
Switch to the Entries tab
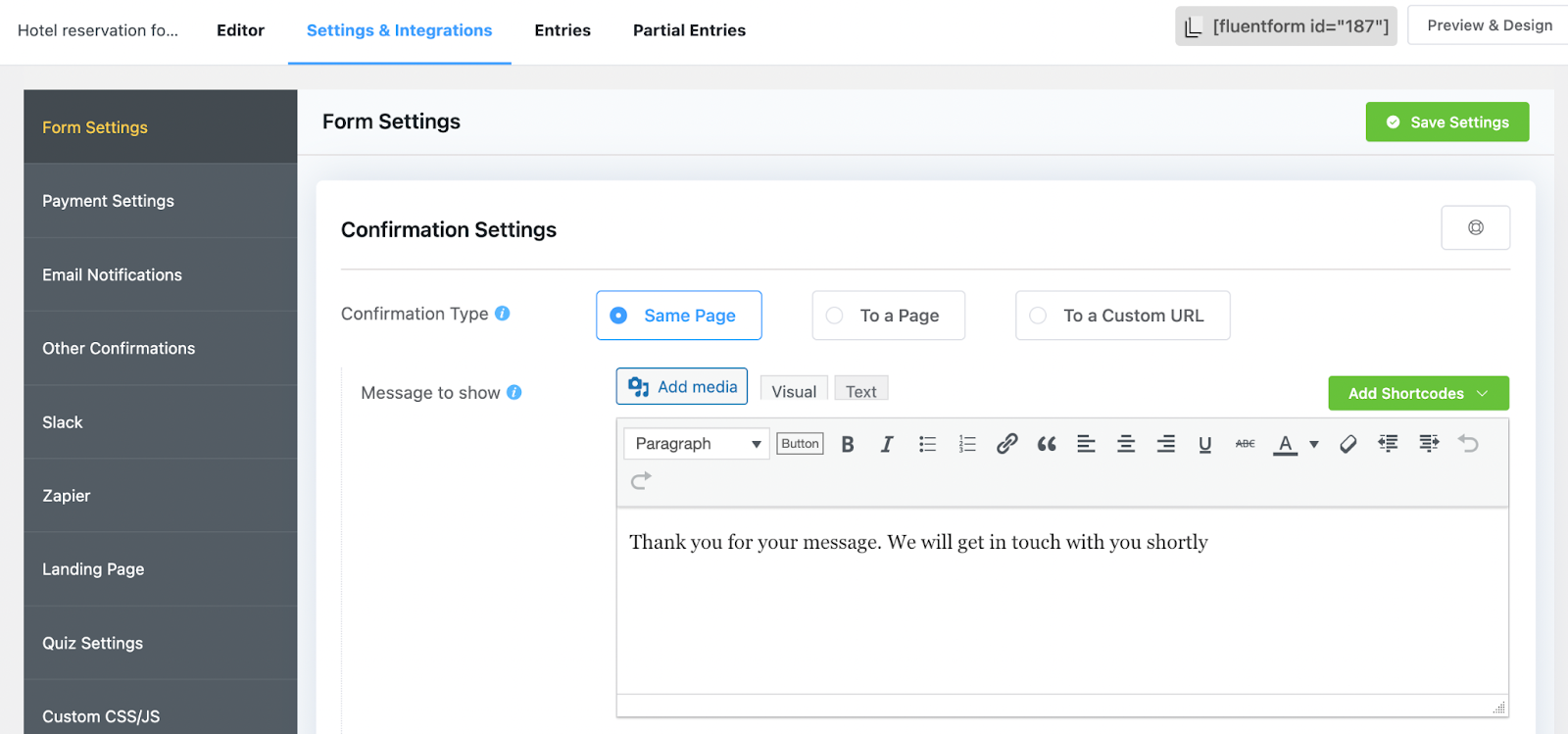click(x=563, y=30)
